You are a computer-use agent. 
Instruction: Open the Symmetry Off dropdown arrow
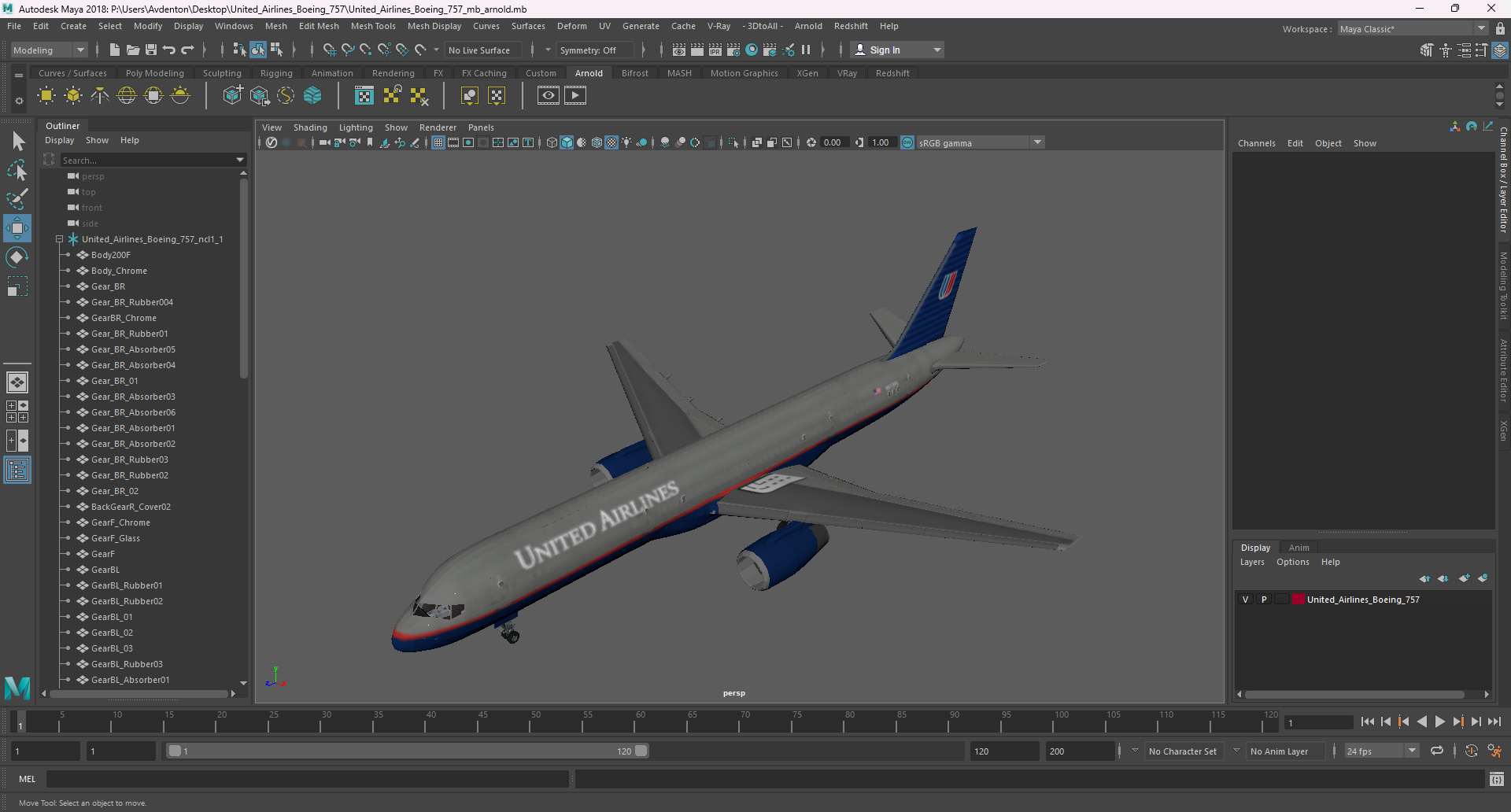pos(549,50)
